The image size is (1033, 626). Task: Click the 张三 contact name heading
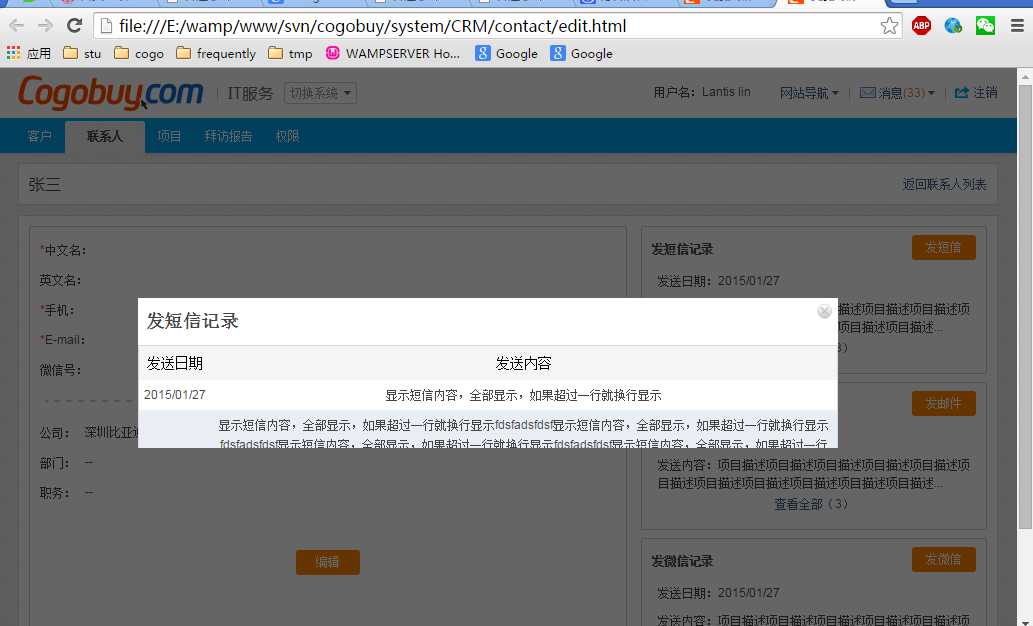coord(45,185)
